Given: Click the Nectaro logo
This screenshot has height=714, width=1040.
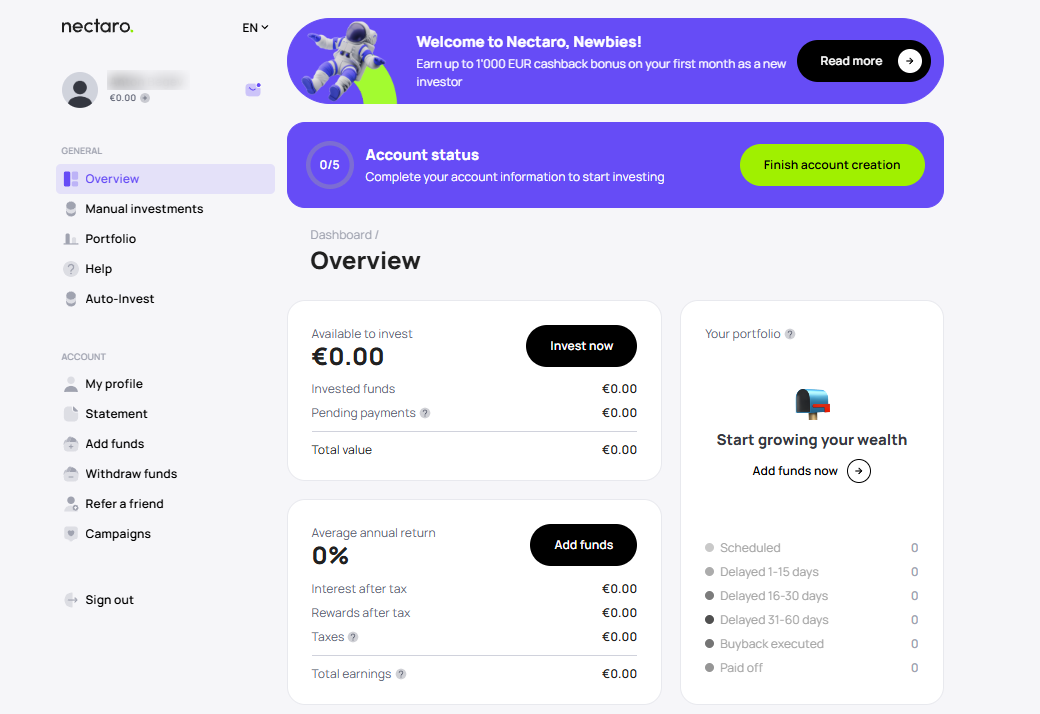Looking at the screenshot, I should click(x=97, y=27).
